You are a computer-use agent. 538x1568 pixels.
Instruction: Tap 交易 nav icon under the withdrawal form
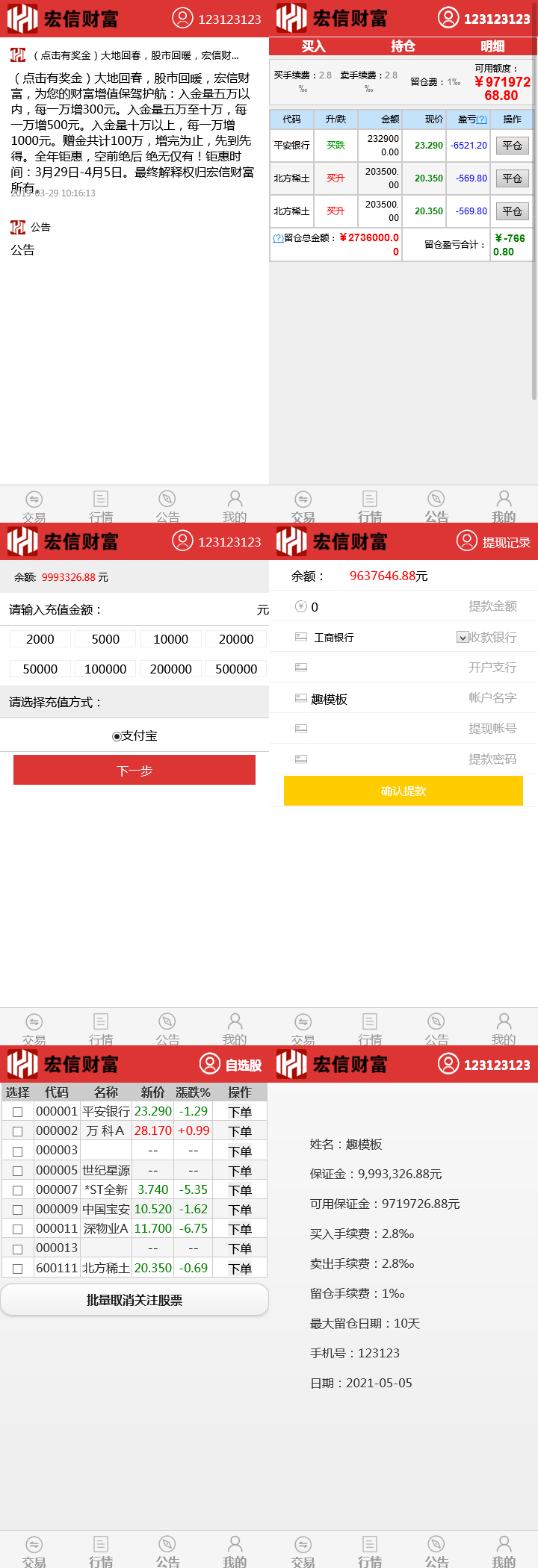[303, 1021]
